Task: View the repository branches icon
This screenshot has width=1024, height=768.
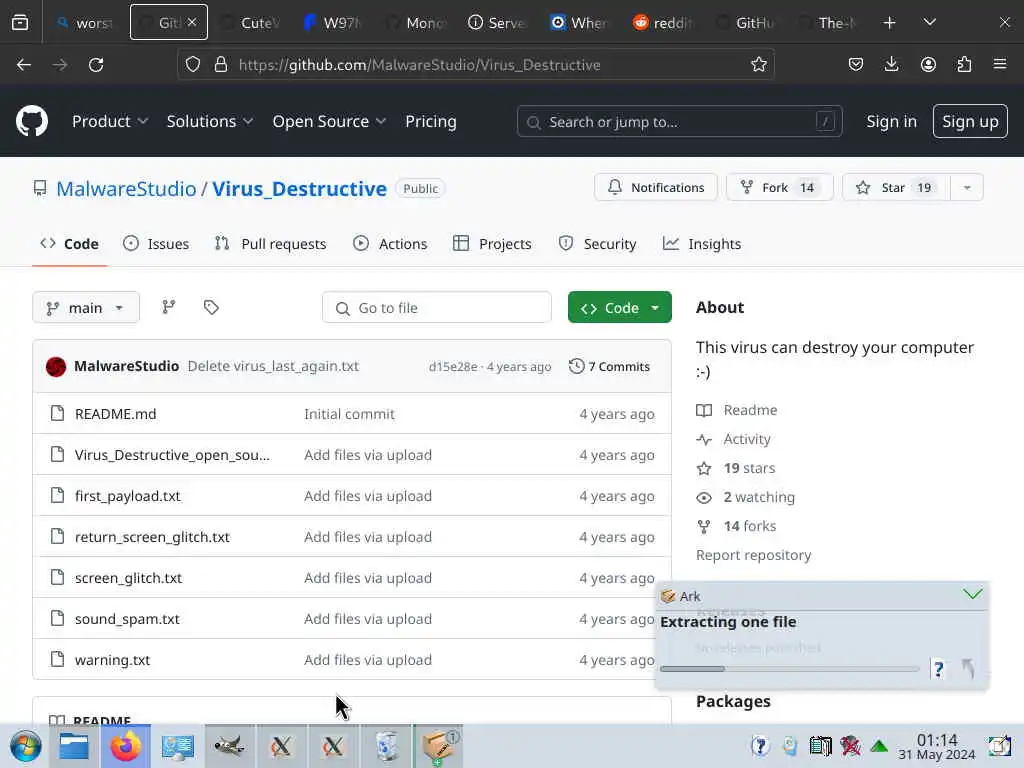Action: (x=168, y=307)
